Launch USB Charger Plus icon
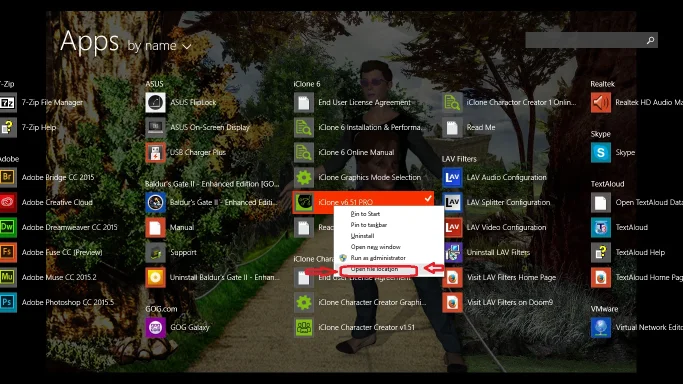 (155, 152)
